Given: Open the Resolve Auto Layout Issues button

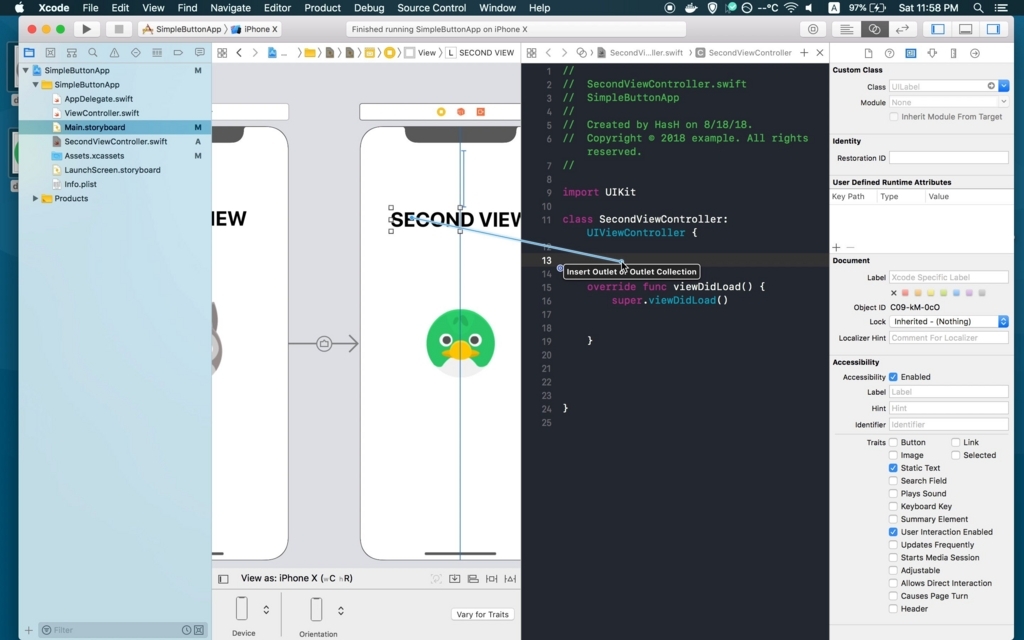Looking at the screenshot, I should [x=510, y=579].
